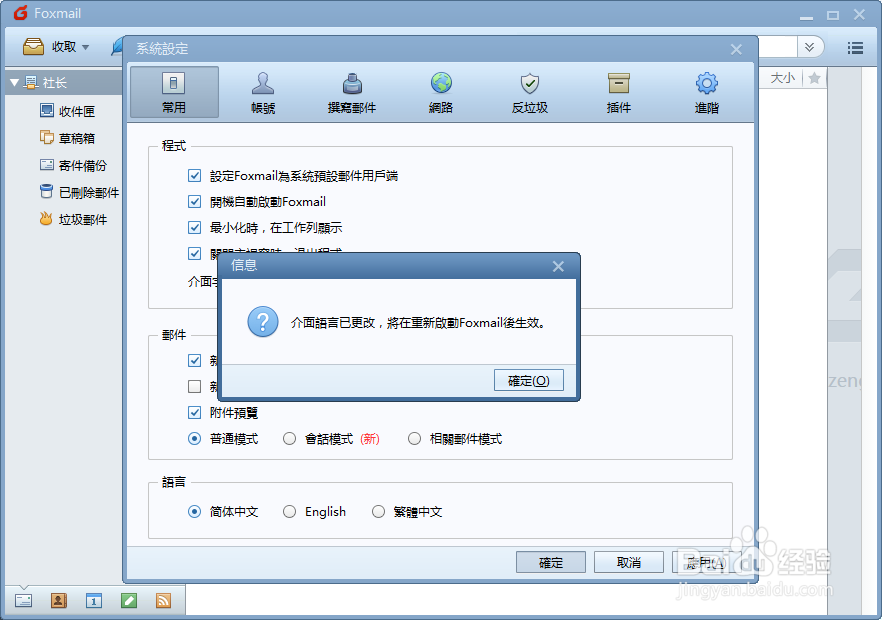Switch to the 進階 settings tab
Viewport: 882px width, 620px height.
[706, 92]
